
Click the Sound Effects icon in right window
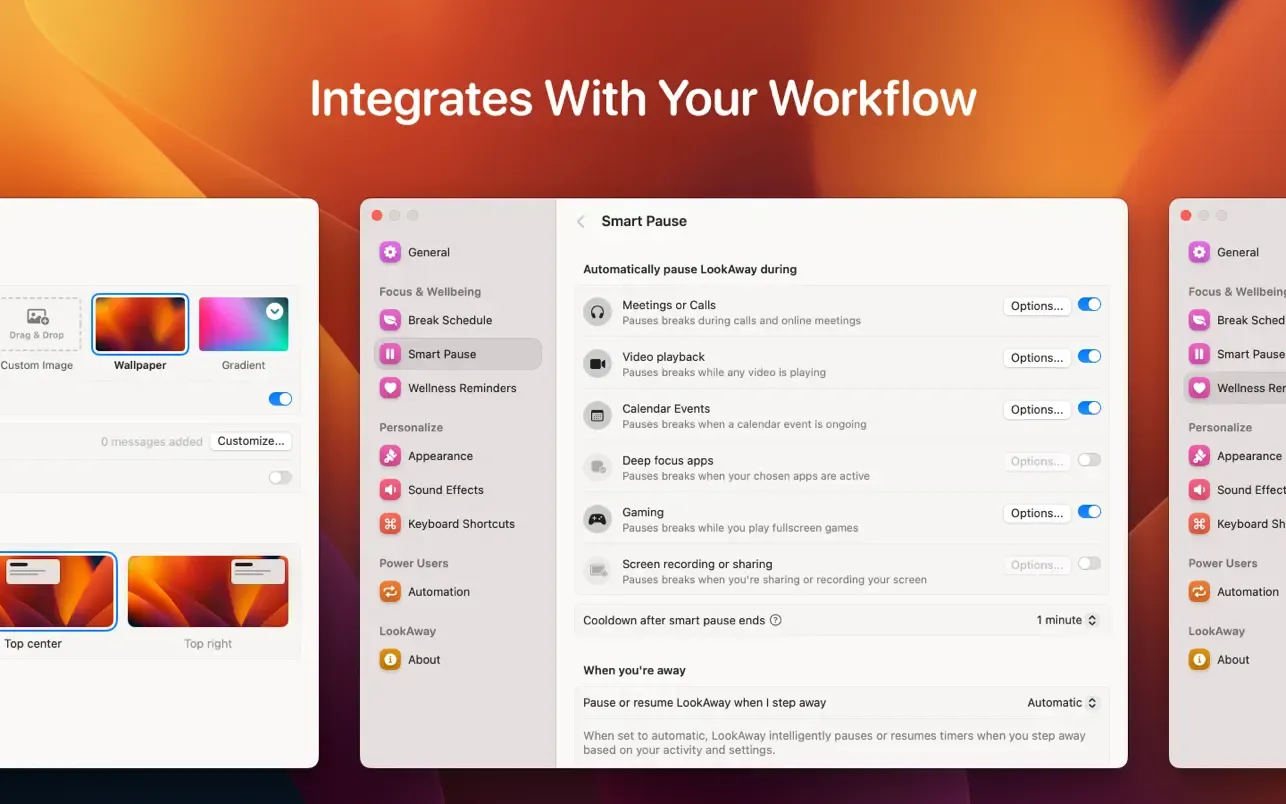pos(1199,490)
